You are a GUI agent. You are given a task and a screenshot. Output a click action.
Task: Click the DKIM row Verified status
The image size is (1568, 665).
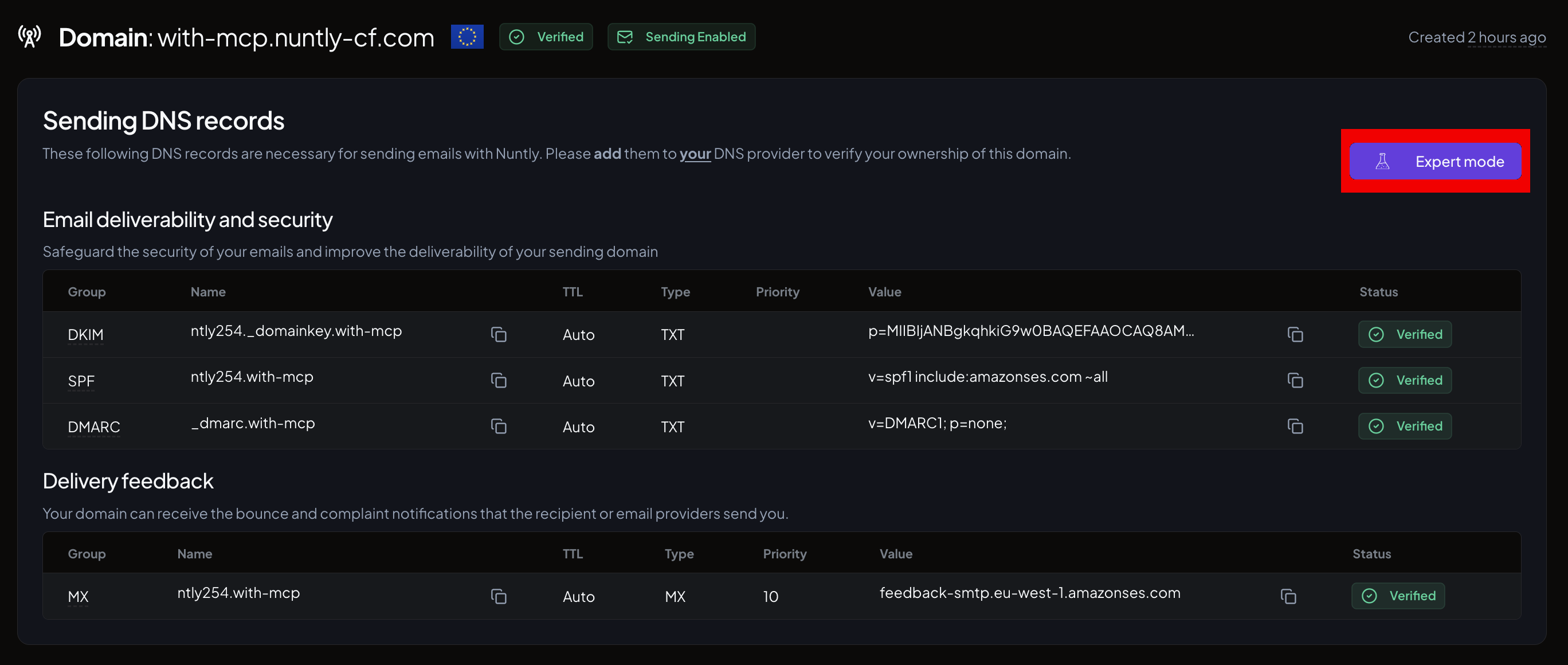(x=1404, y=334)
